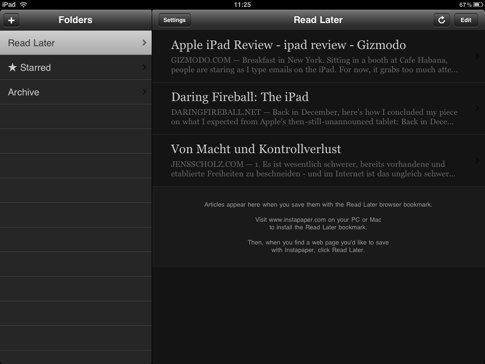Click the GIZMODO.COM excerpt text
This screenshot has height=364, width=485.
click(x=314, y=65)
